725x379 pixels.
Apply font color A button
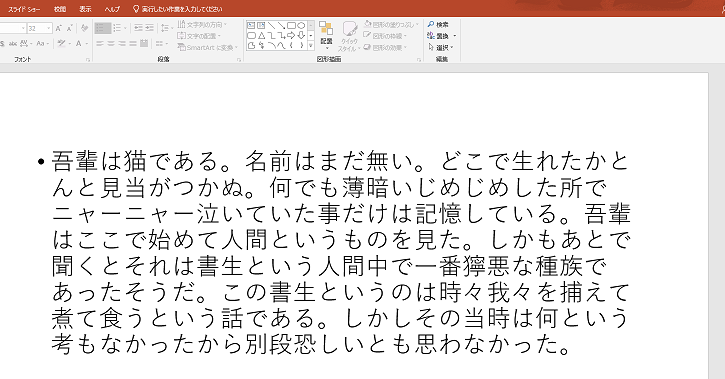[x=78, y=43]
